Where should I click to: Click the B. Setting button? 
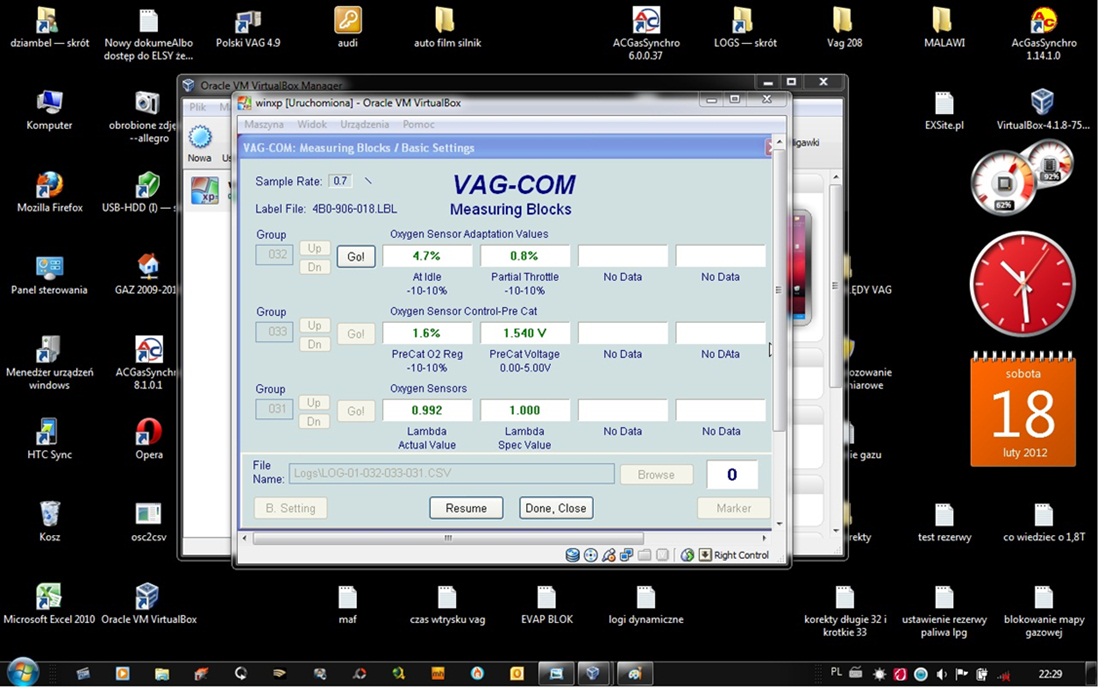290,508
